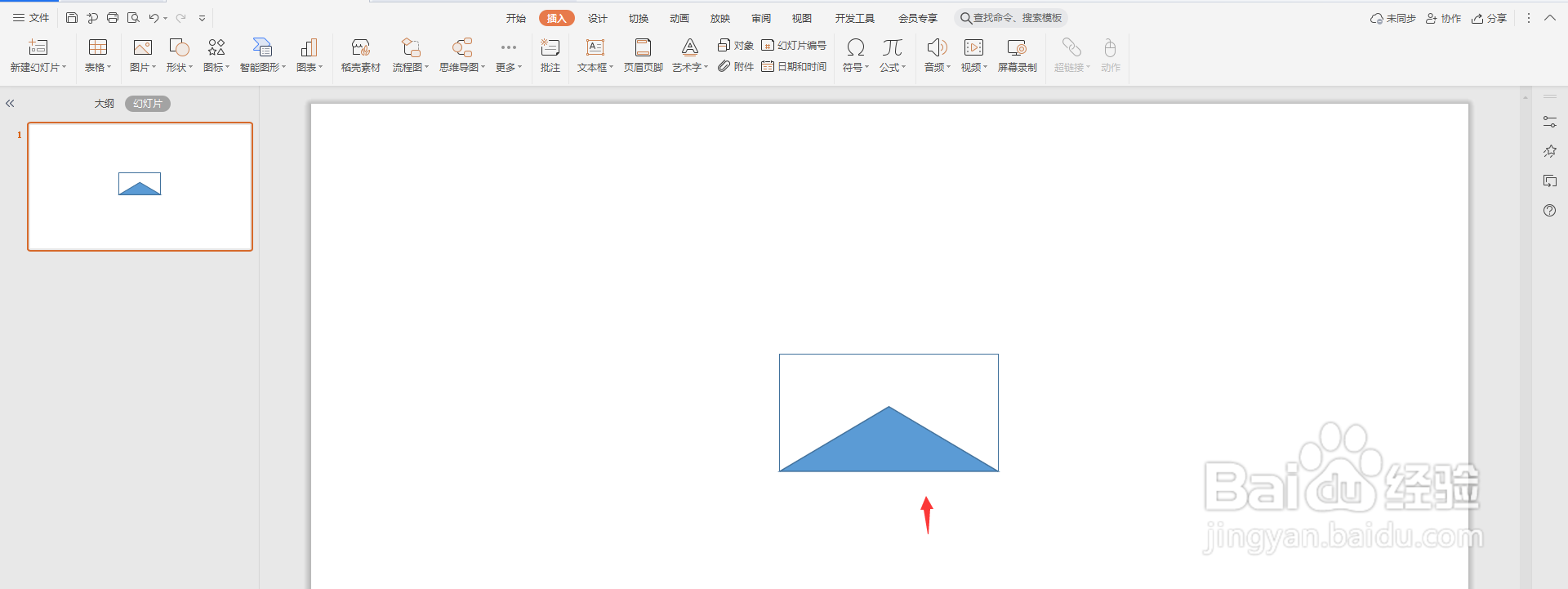
Task: Click the help question-mark icon on right sidebar
Action: [x=1550, y=210]
